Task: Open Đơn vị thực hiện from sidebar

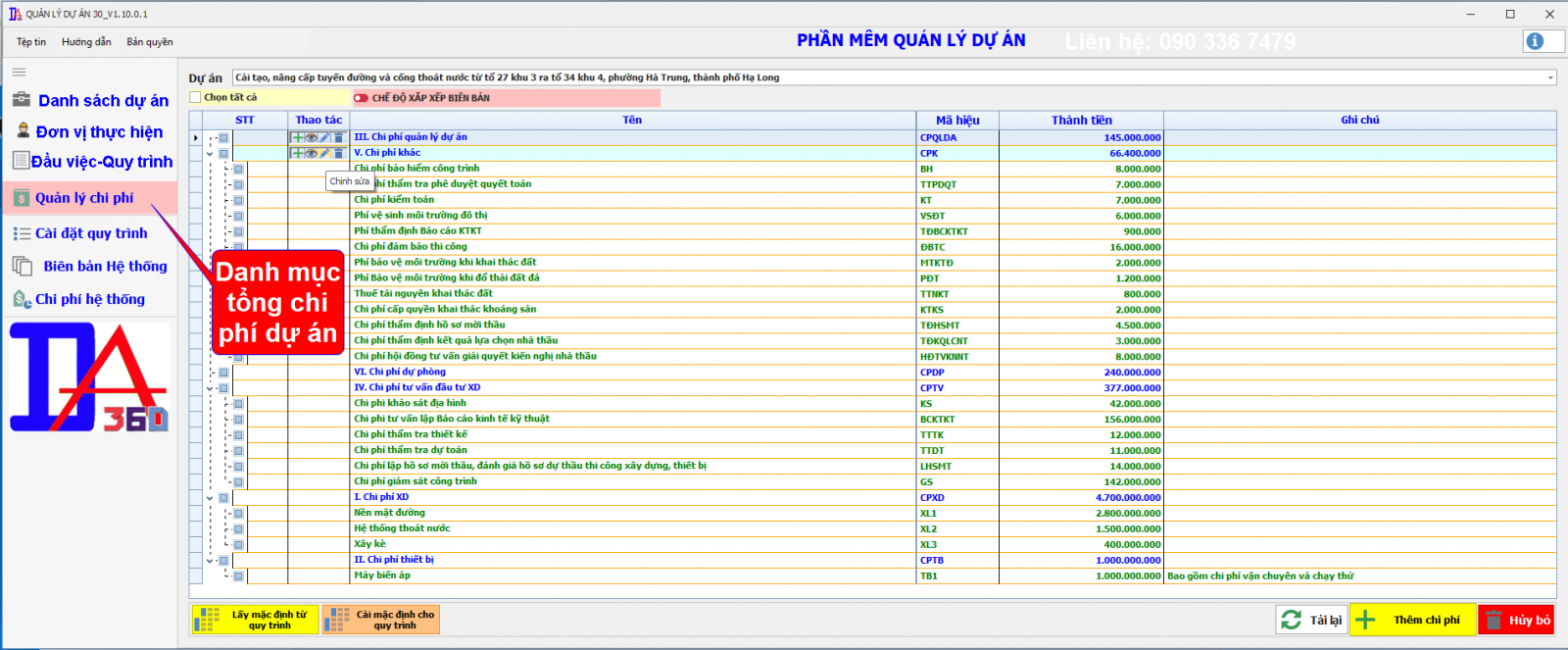Action: 89,131
